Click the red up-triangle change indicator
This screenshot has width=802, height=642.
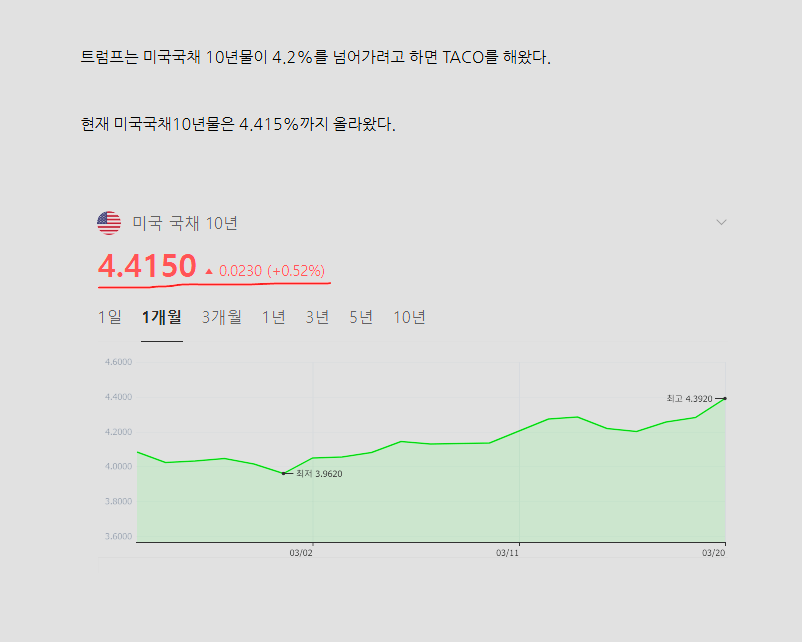pyautogui.click(x=209, y=271)
